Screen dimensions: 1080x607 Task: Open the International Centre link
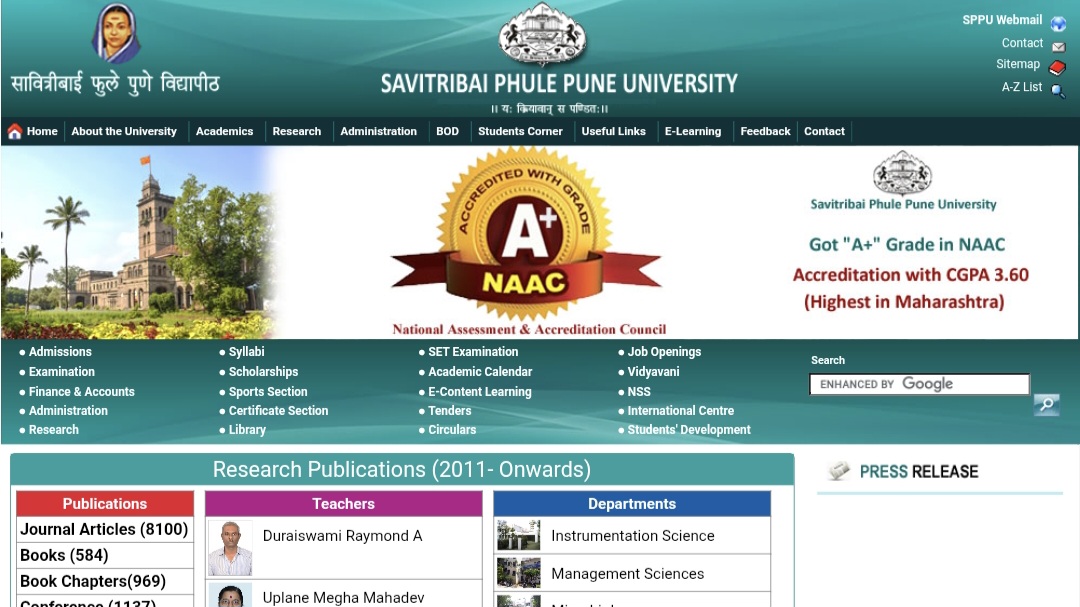click(681, 411)
